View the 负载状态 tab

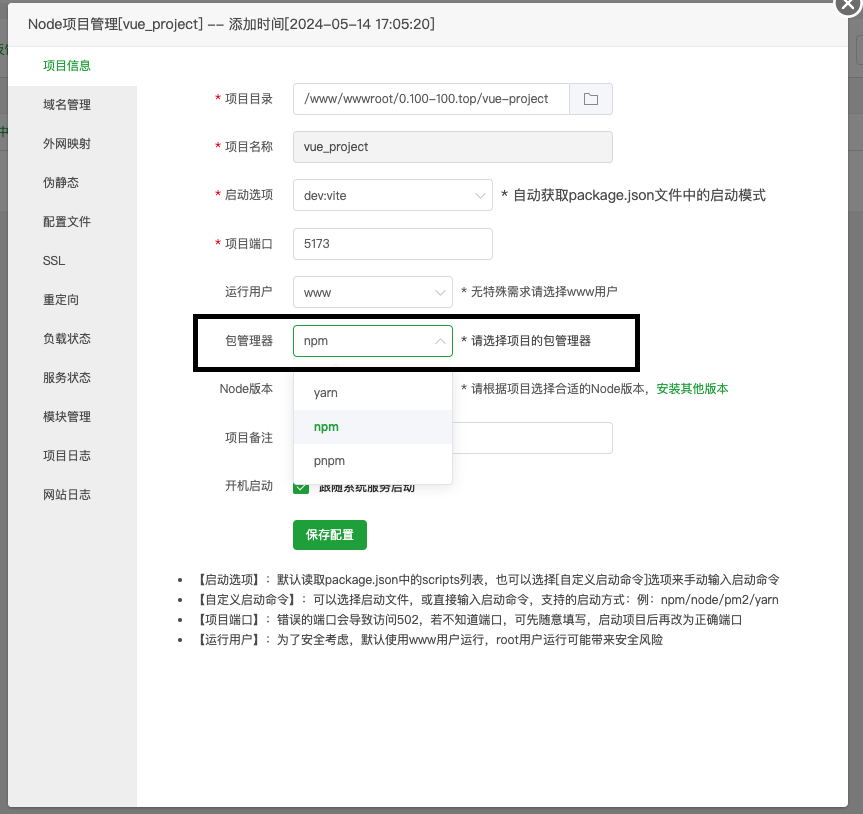pyautogui.click(x=72, y=338)
